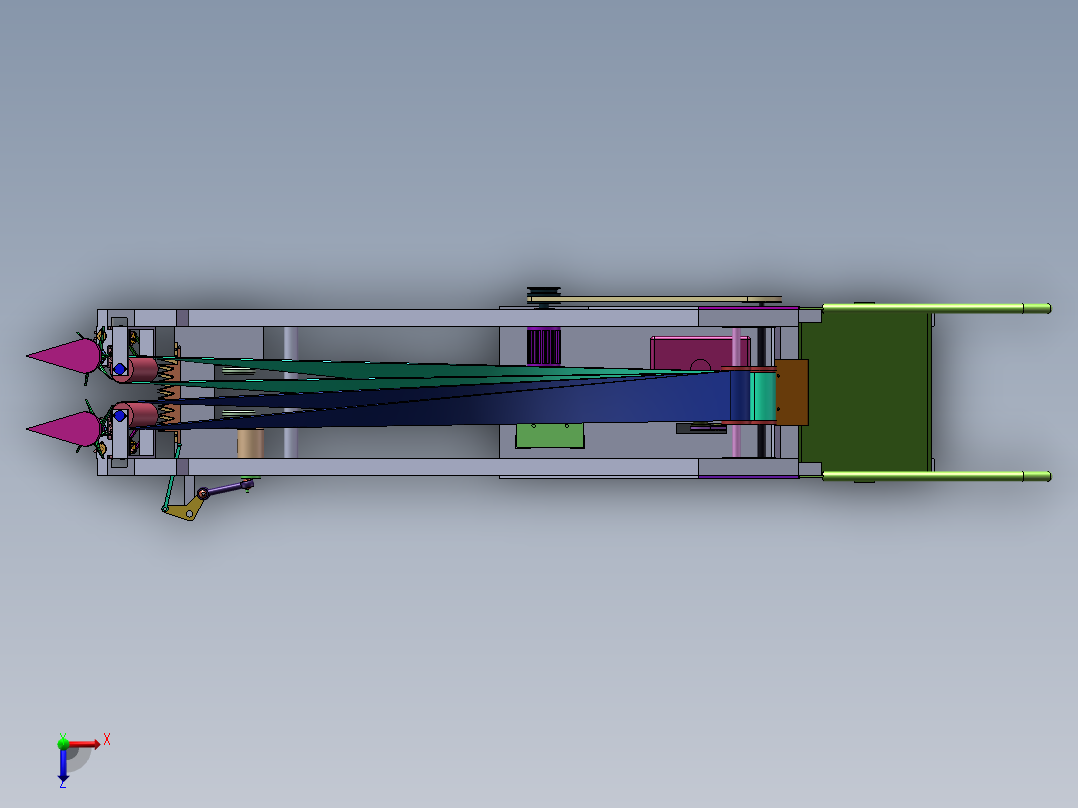This screenshot has width=1078, height=808.
Task: Select the upper pink roller cylinder
Action: pyautogui.click(x=142, y=369)
